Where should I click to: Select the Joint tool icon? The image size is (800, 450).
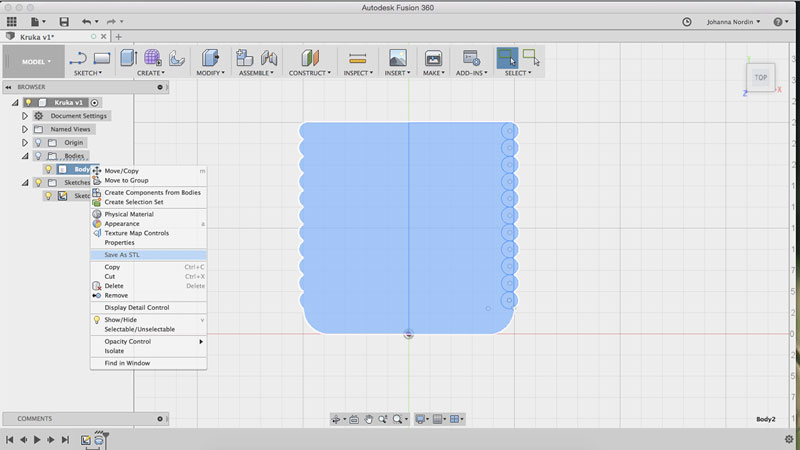pyautogui.click(x=269, y=58)
